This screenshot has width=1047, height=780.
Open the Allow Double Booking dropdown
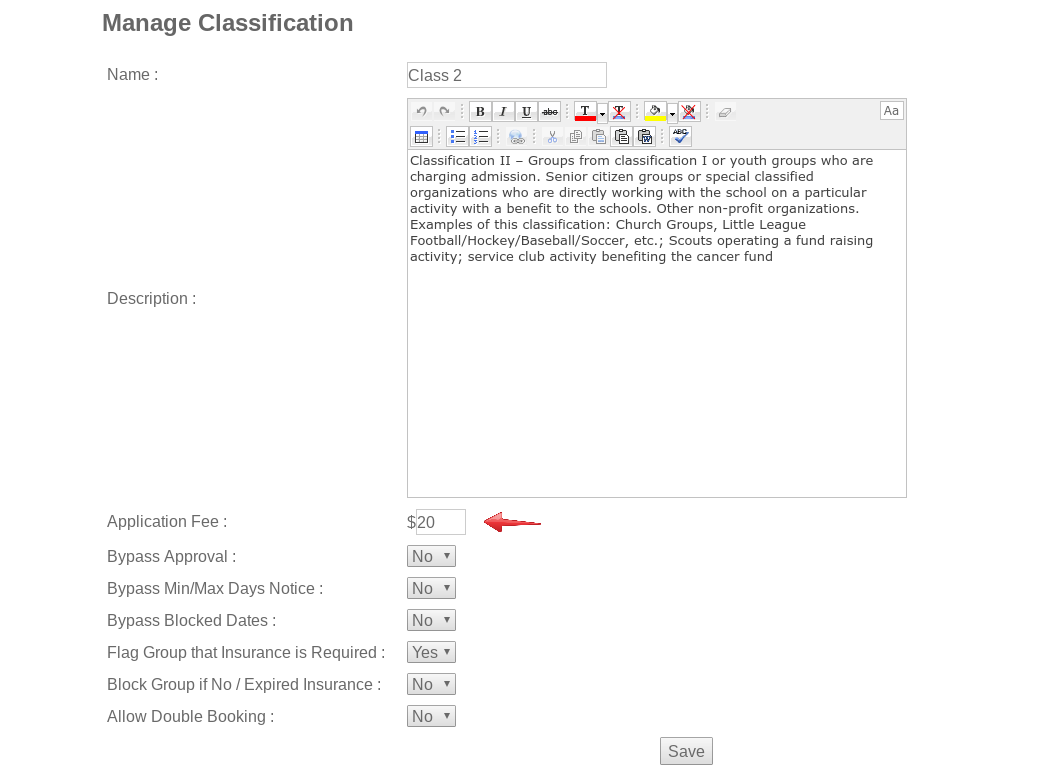[x=431, y=716]
